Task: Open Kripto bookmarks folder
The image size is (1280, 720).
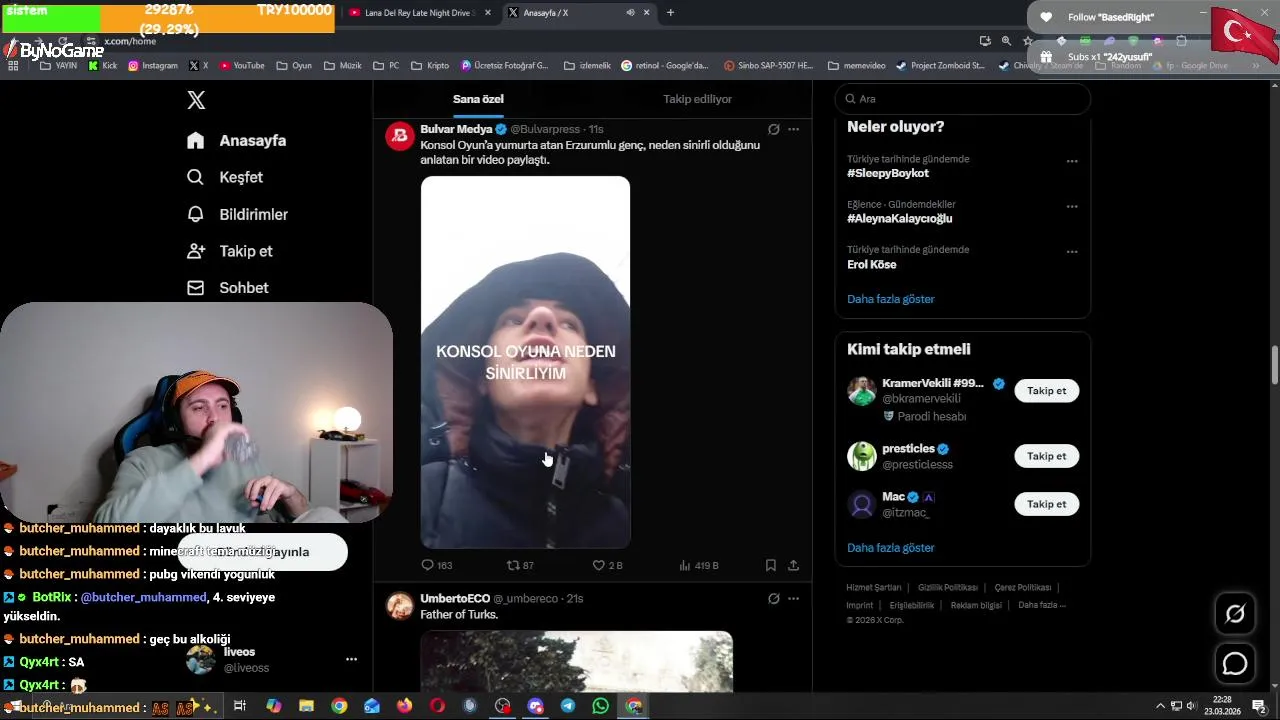Action: [x=430, y=66]
